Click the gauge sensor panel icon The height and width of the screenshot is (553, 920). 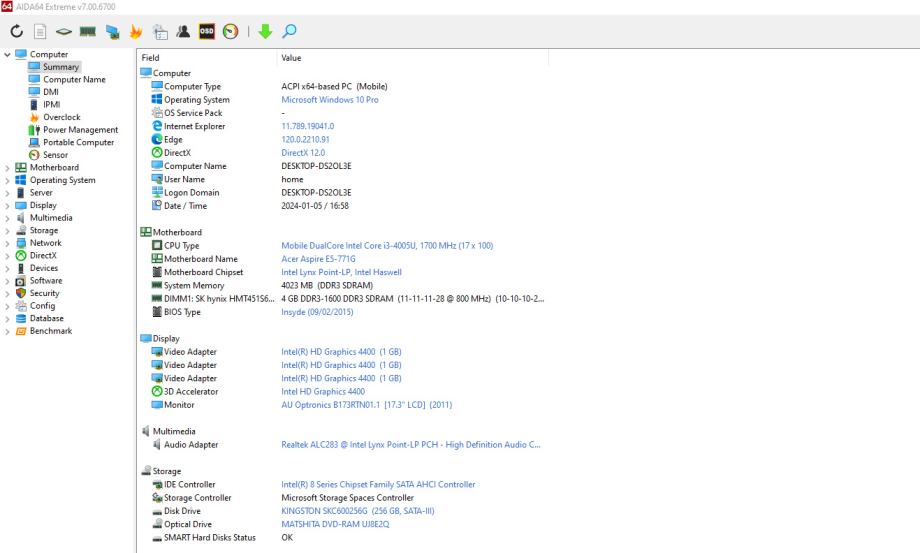[231, 31]
